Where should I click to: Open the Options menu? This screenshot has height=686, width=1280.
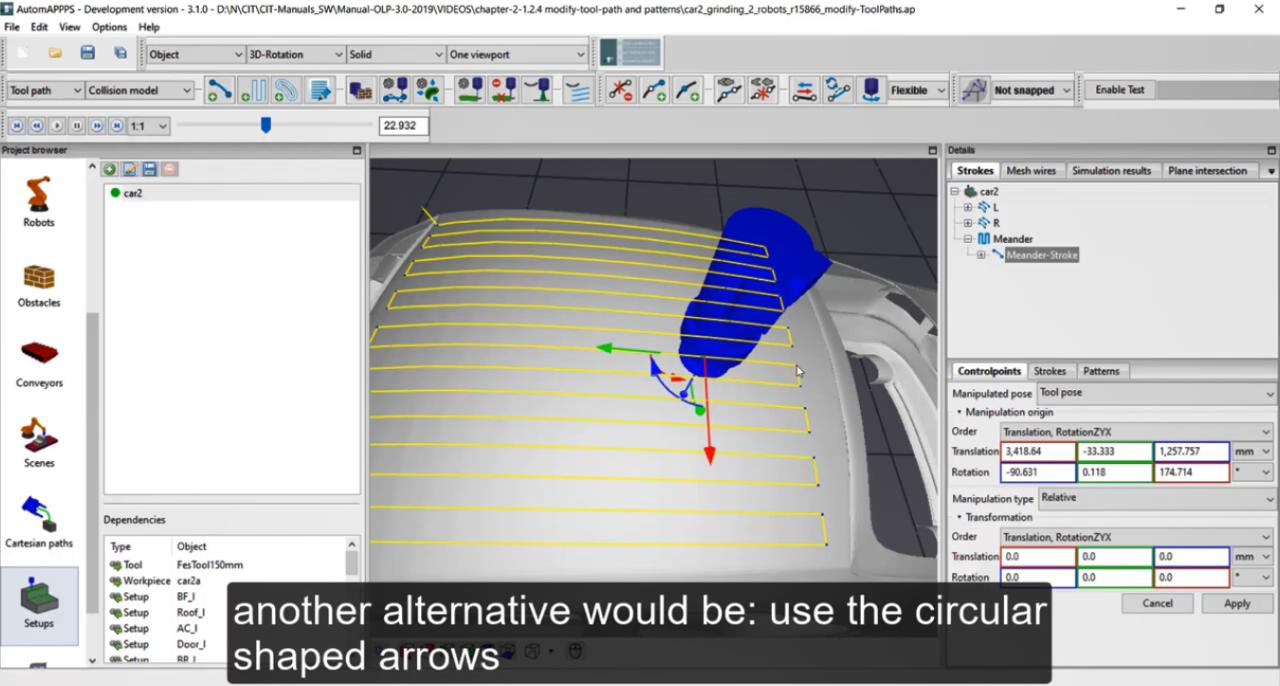tap(109, 27)
